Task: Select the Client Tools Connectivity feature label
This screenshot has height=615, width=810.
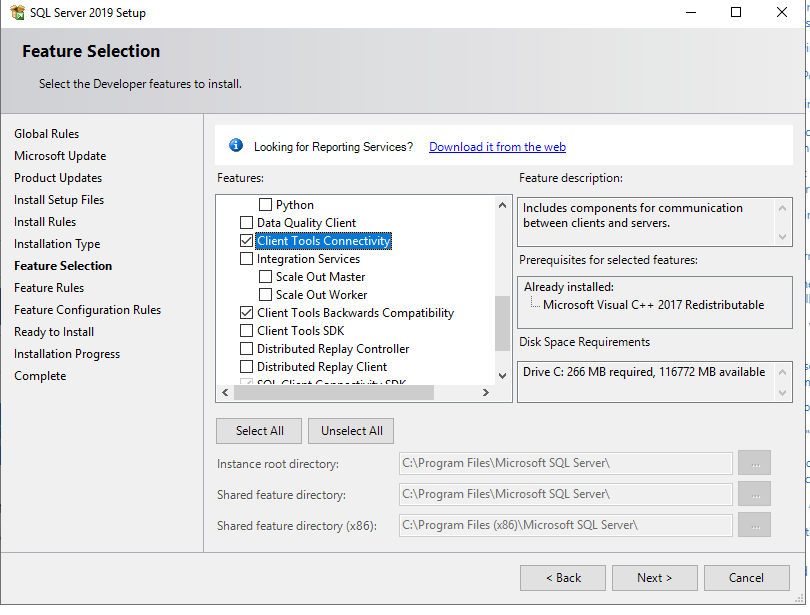Action: click(x=324, y=241)
